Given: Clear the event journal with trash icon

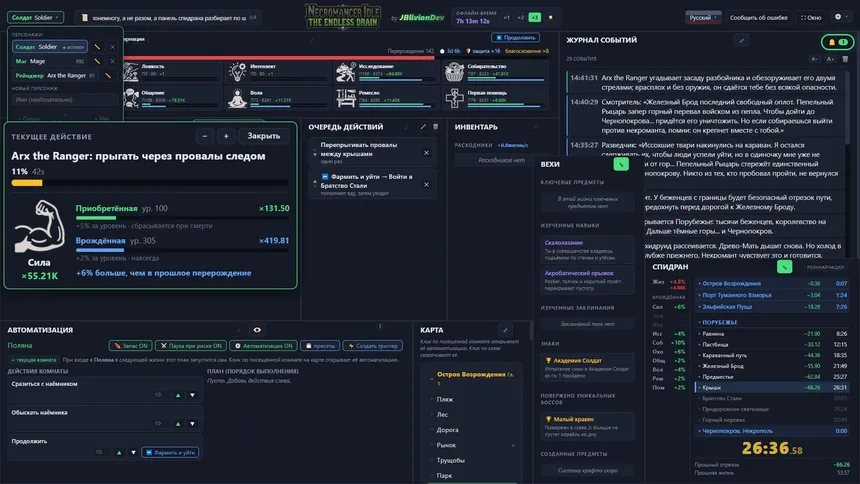Looking at the screenshot, I should point(845,59).
